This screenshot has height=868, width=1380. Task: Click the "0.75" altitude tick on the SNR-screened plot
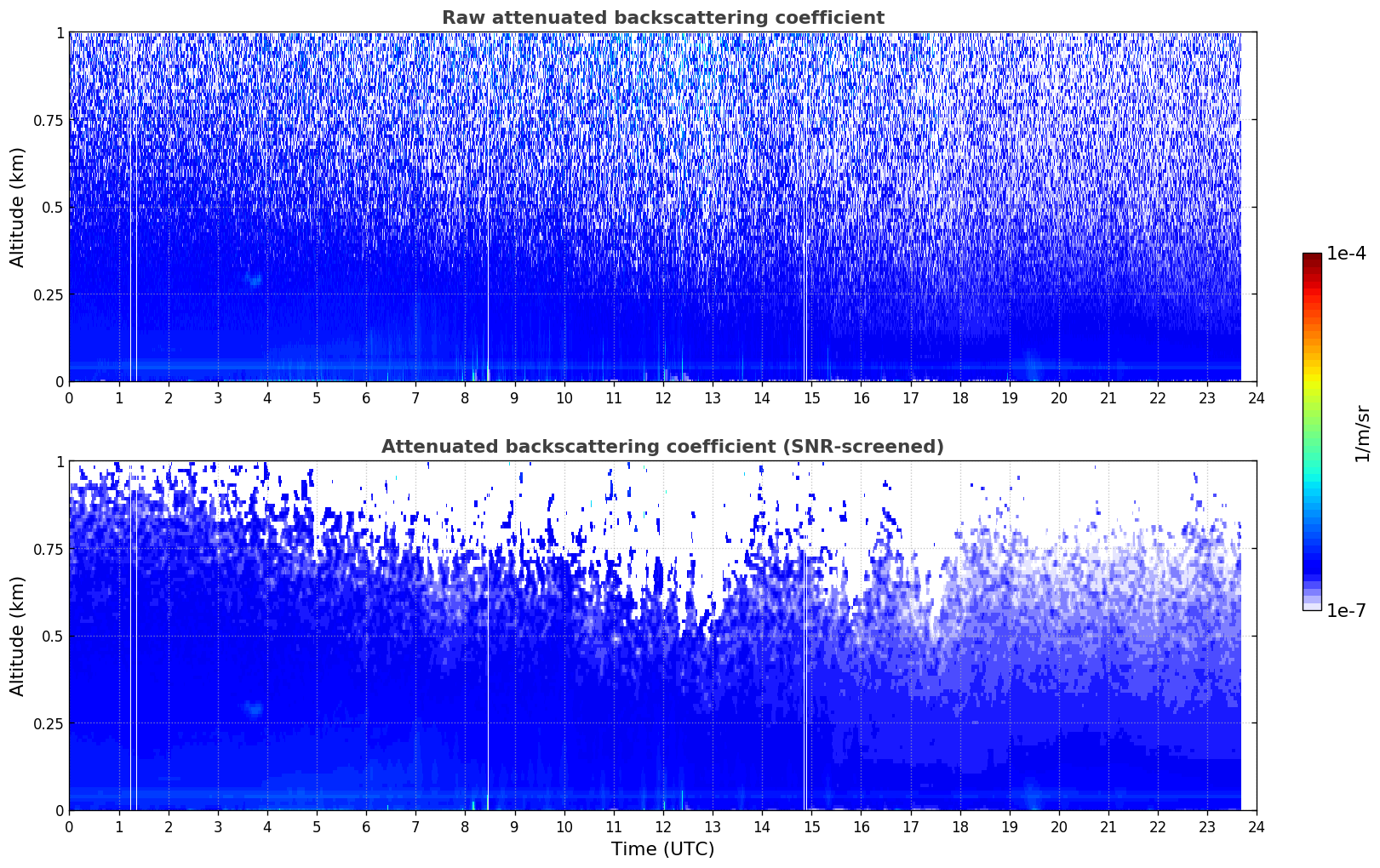pos(49,549)
